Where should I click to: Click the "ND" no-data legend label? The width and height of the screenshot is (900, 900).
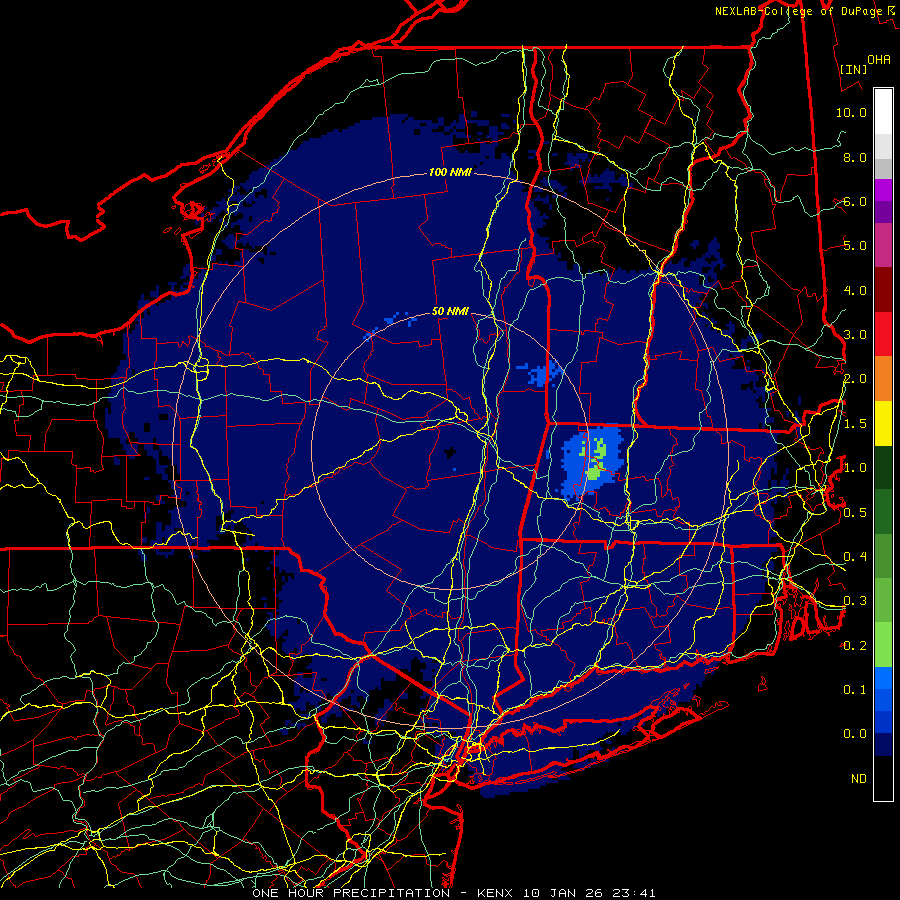[x=859, y=778]
